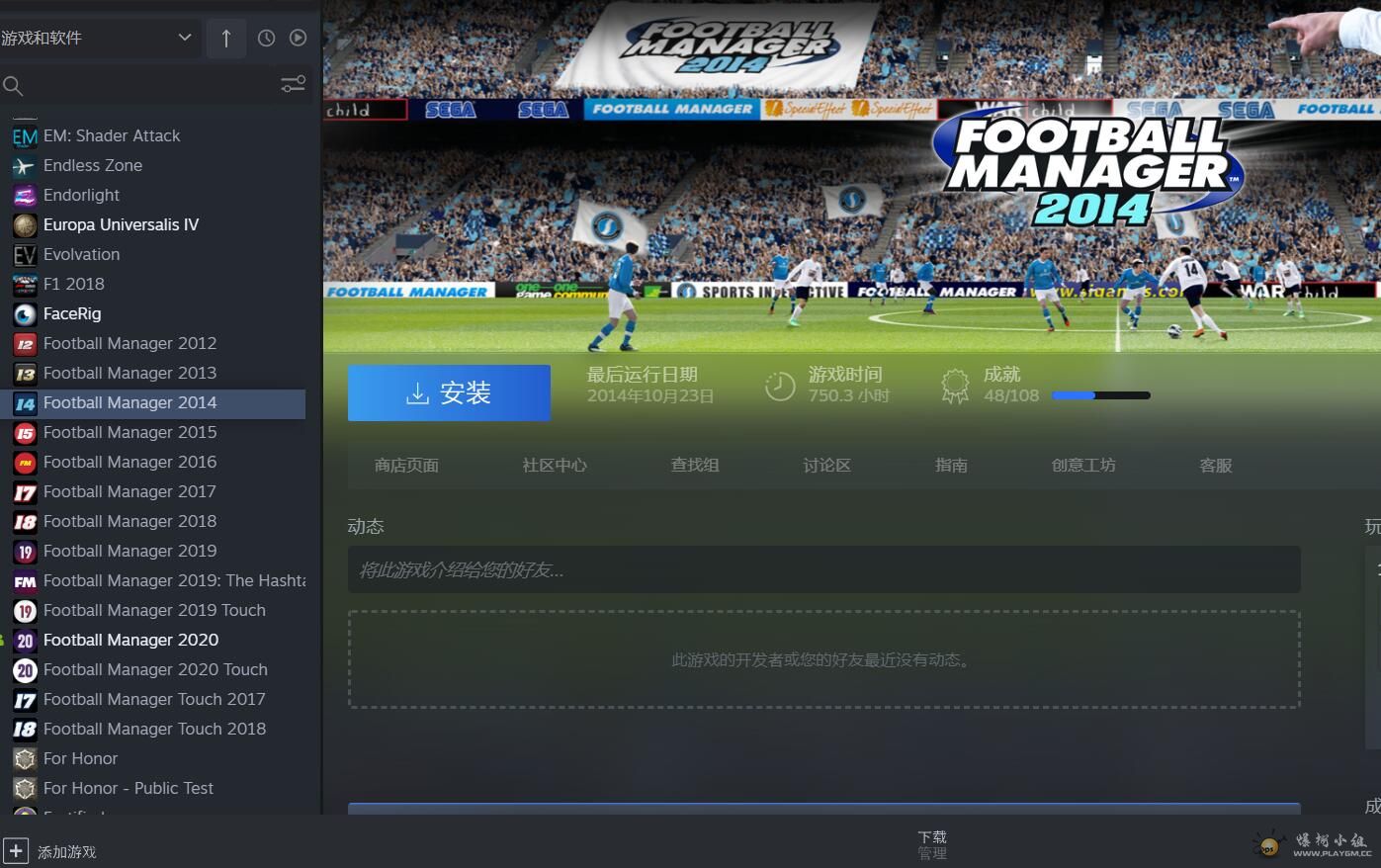1381x868 pixels.
Task: Click the library search magnifier icon
Action: click(x=13, y=86)
